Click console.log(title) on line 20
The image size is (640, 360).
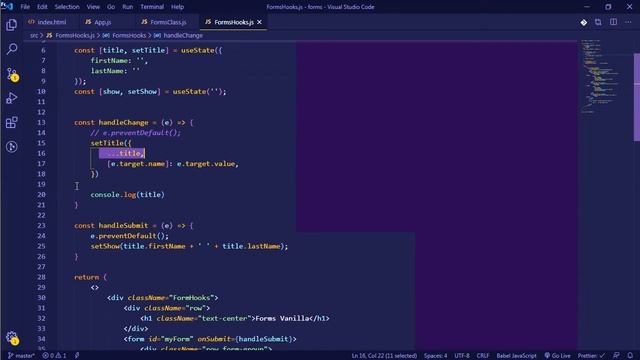tap(127, 195)
